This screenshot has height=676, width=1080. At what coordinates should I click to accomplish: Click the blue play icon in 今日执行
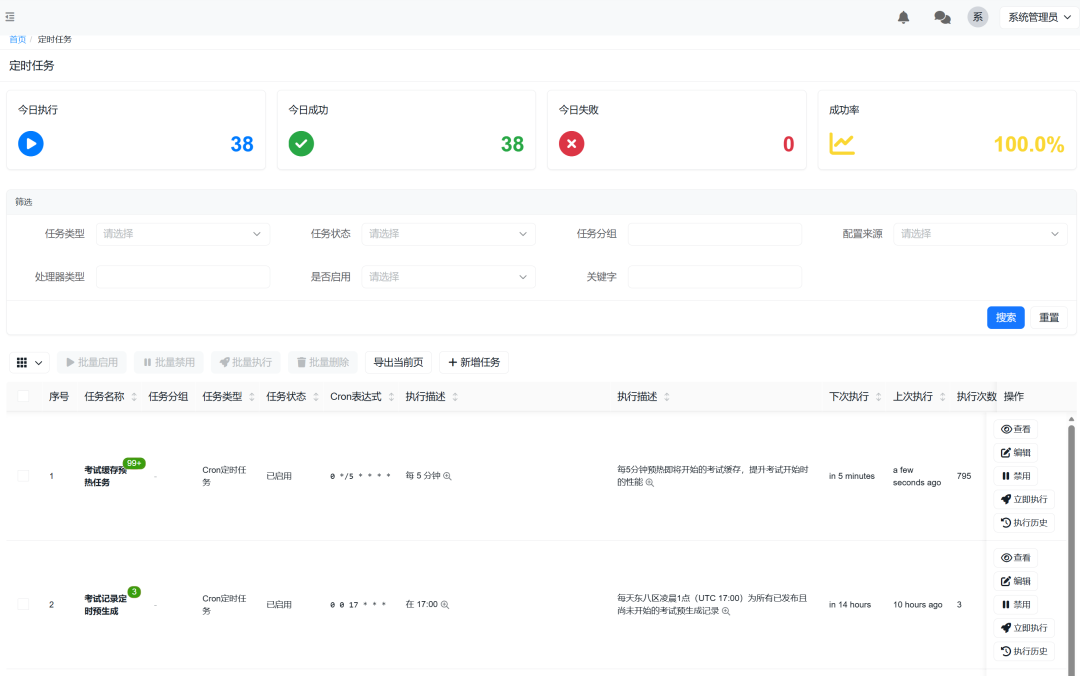(x=30, y=144)
